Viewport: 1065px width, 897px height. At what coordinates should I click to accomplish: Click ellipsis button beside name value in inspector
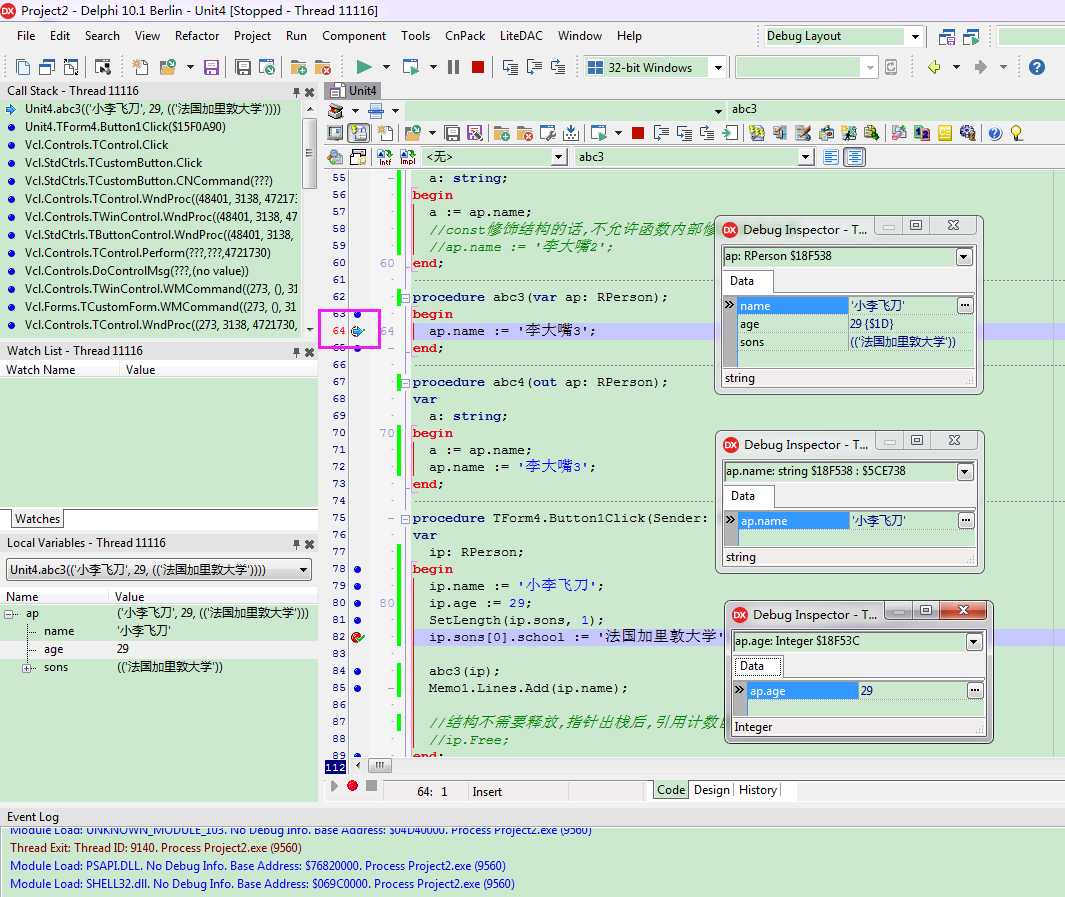click(x=964, y=306)
